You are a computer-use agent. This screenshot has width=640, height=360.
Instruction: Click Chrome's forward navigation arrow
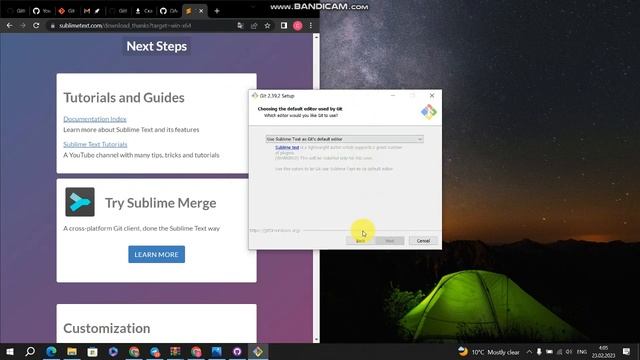point(22,25)
